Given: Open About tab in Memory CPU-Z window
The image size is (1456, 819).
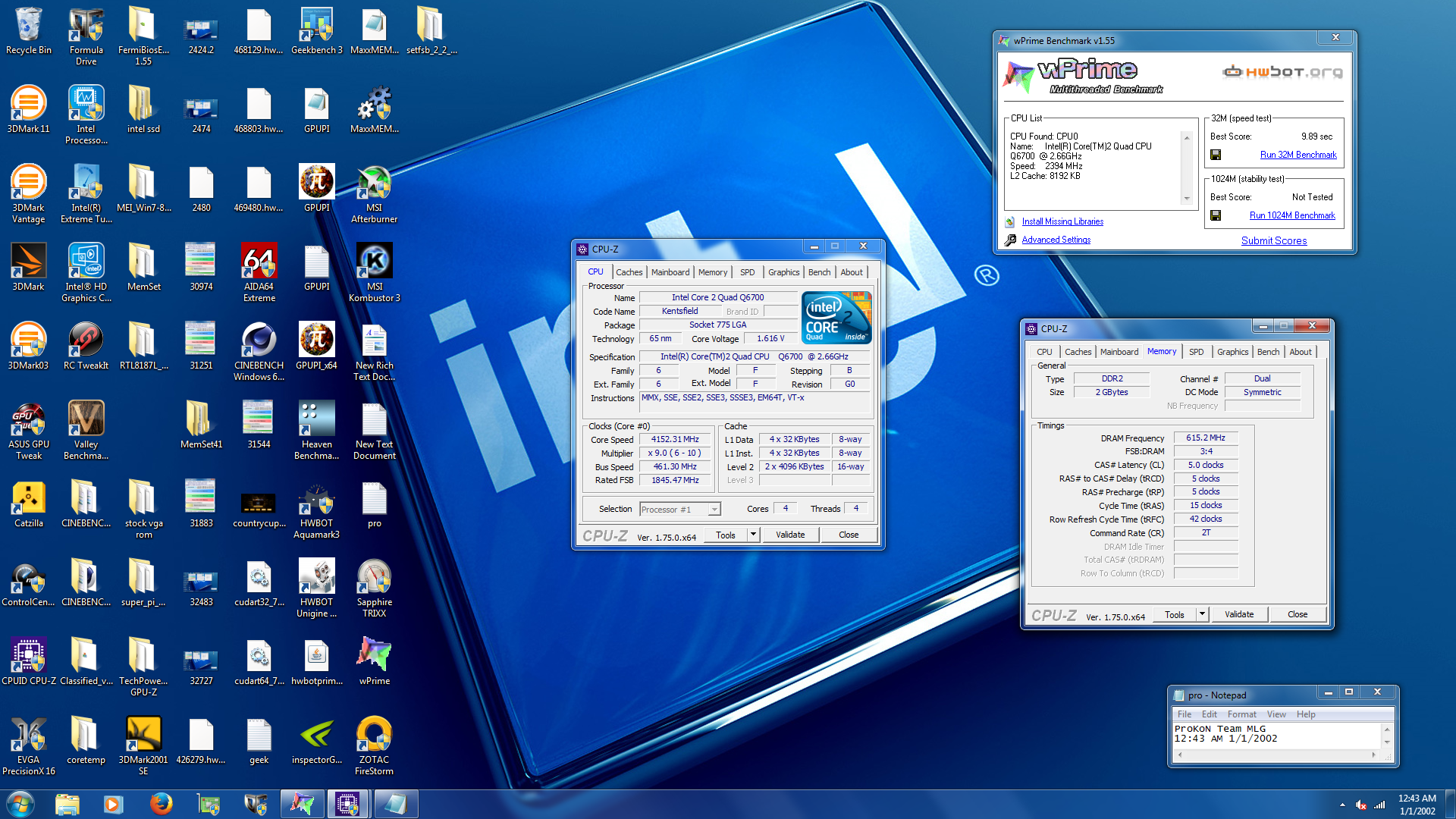Looking at the screenshot, I should (x=1301, y=352).
